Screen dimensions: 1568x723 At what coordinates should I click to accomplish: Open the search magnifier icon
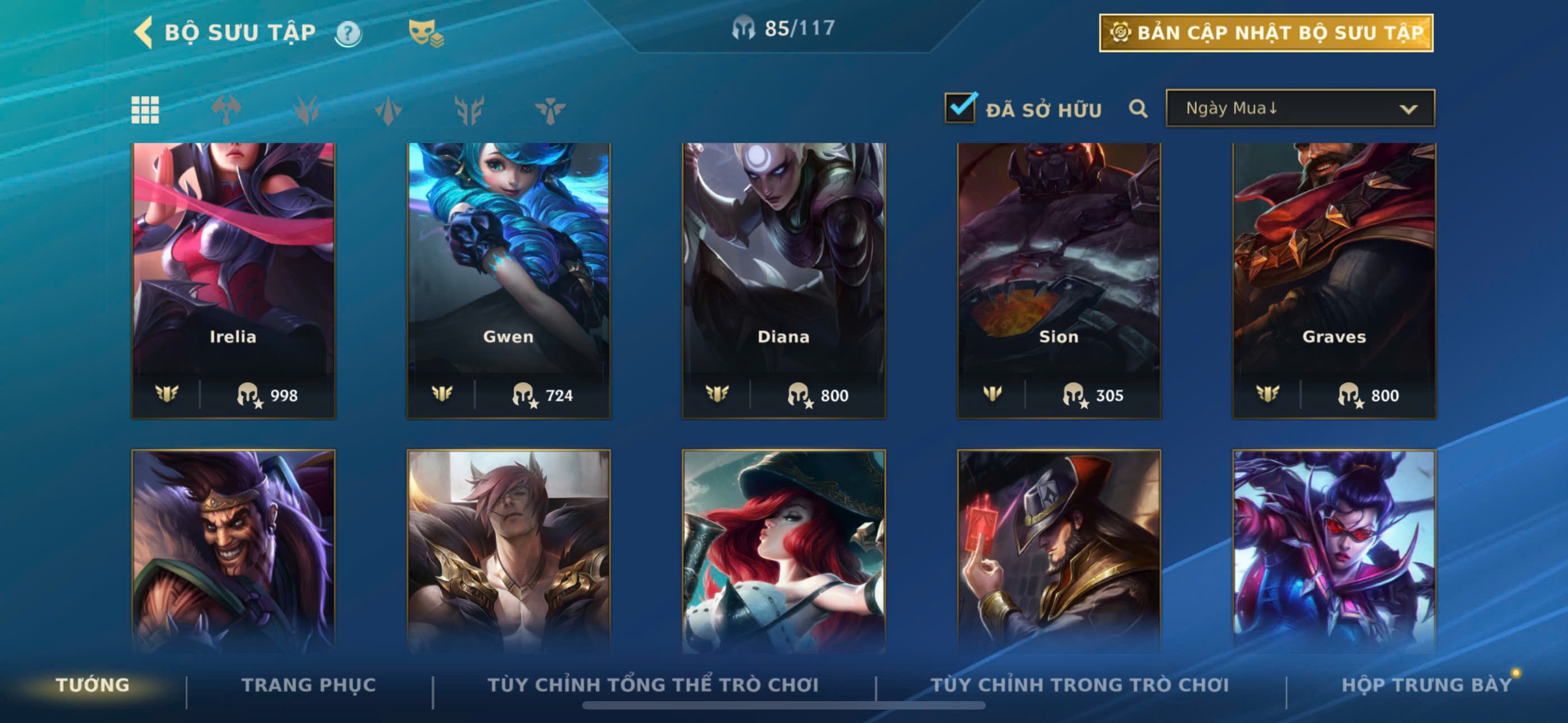1138,109
